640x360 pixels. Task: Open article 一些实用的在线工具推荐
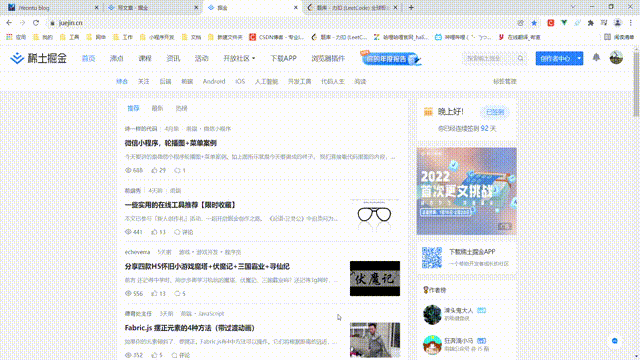point(180,205)
